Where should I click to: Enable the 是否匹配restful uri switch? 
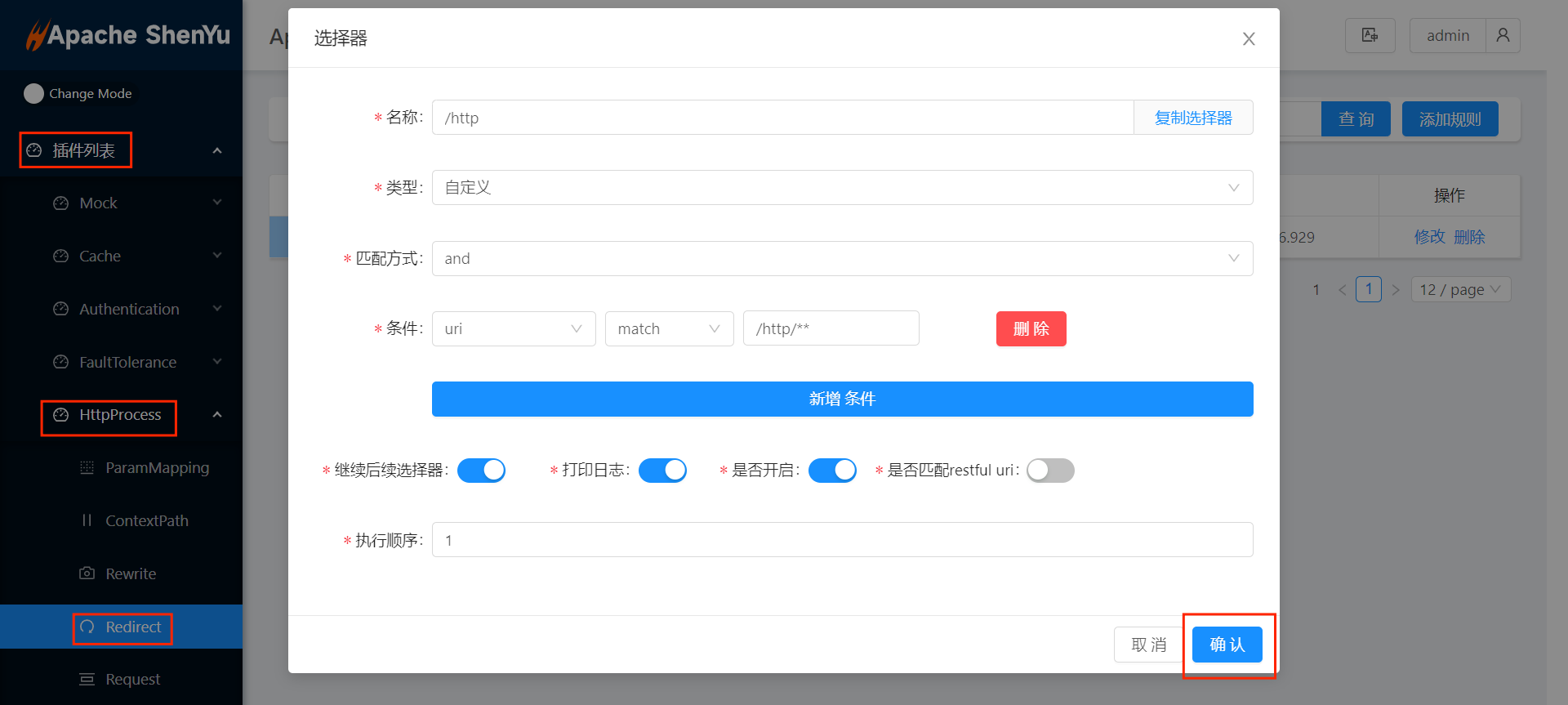[x=1050, y=471]
